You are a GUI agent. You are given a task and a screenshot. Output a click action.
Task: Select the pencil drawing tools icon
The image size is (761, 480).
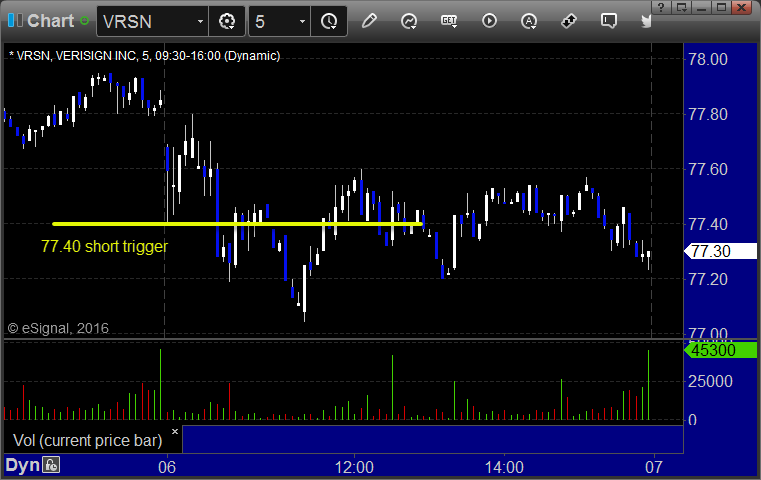point(369,21)
